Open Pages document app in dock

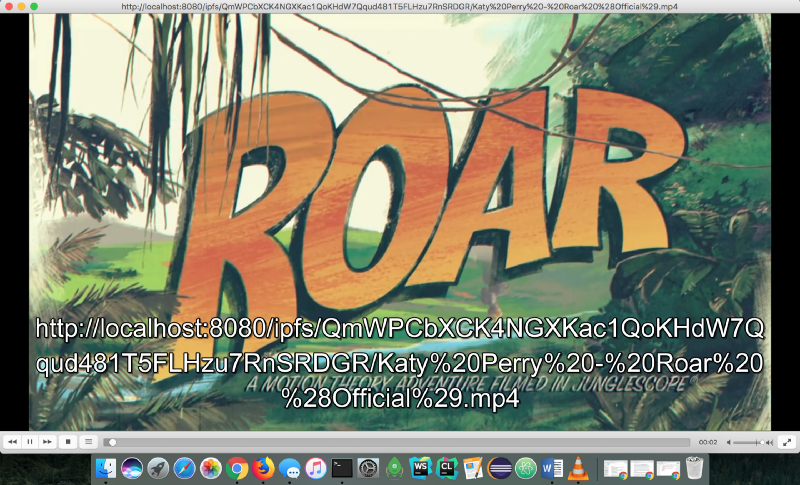473,468
